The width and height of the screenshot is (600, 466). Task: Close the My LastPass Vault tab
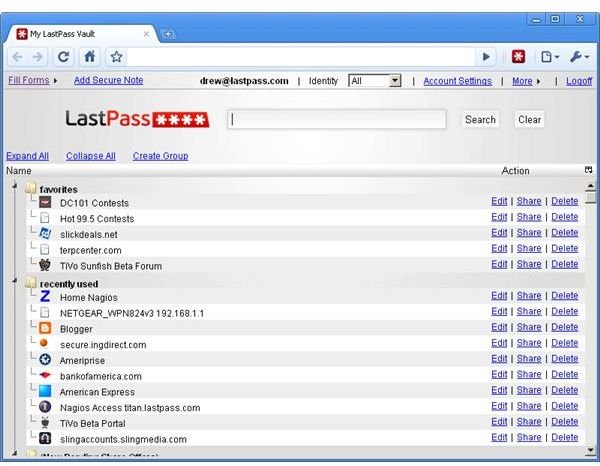(x=146, y=34)
